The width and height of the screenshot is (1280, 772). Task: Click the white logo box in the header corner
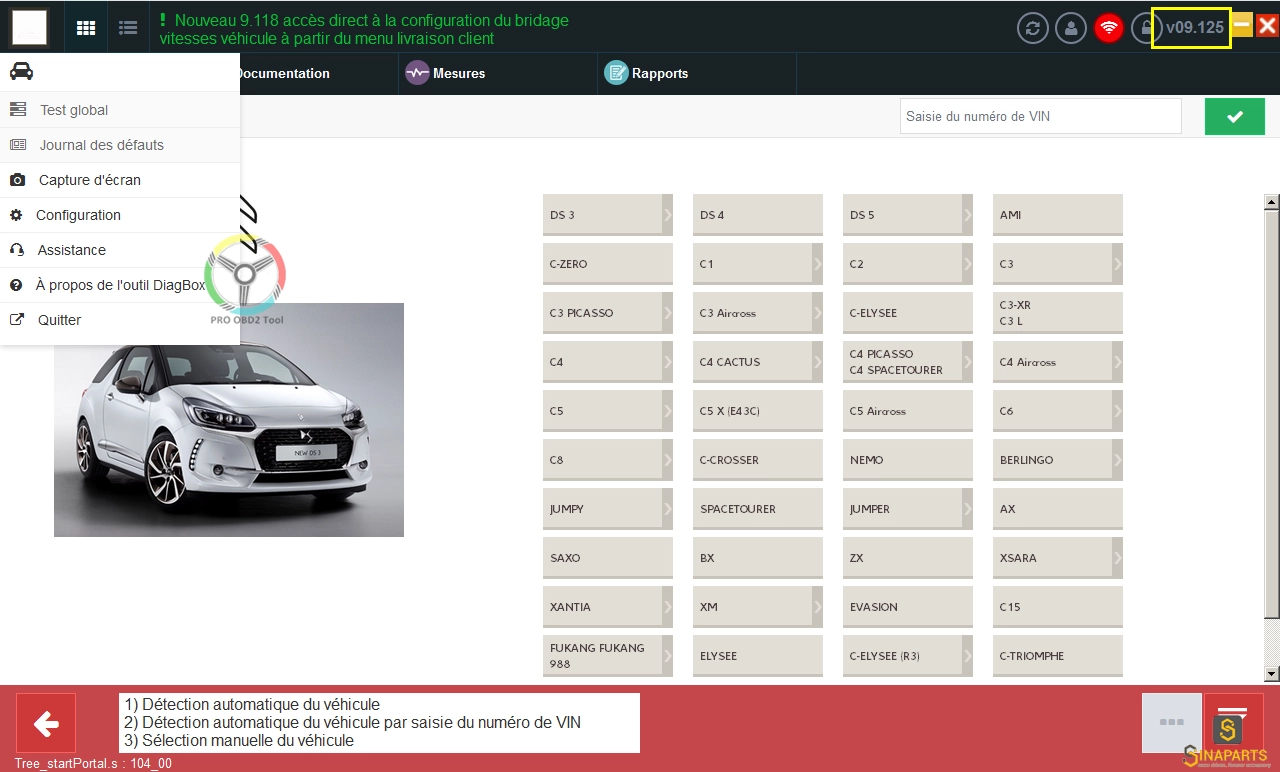(29, 27)
